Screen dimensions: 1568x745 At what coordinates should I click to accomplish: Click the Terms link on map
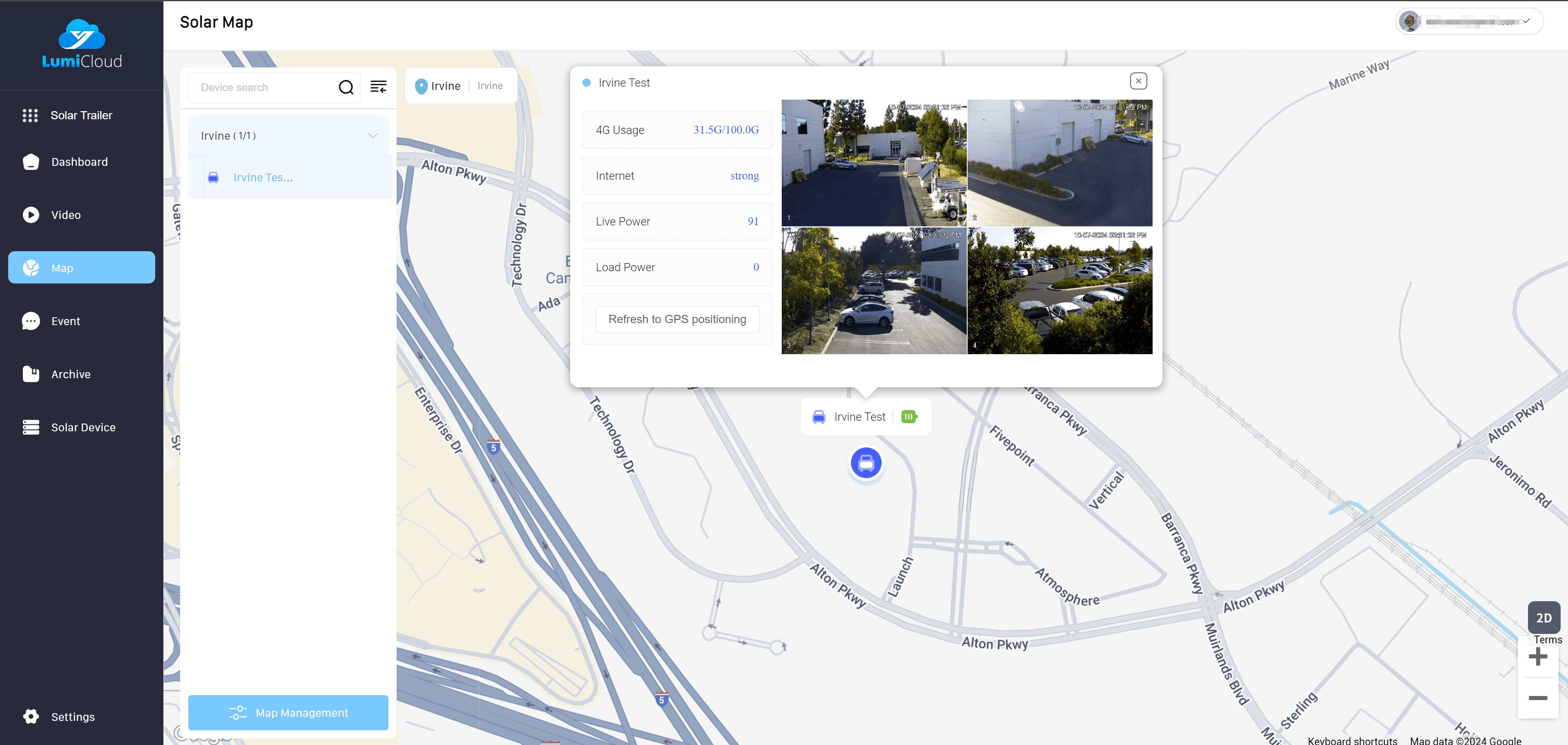click(x=1547, y=640)
